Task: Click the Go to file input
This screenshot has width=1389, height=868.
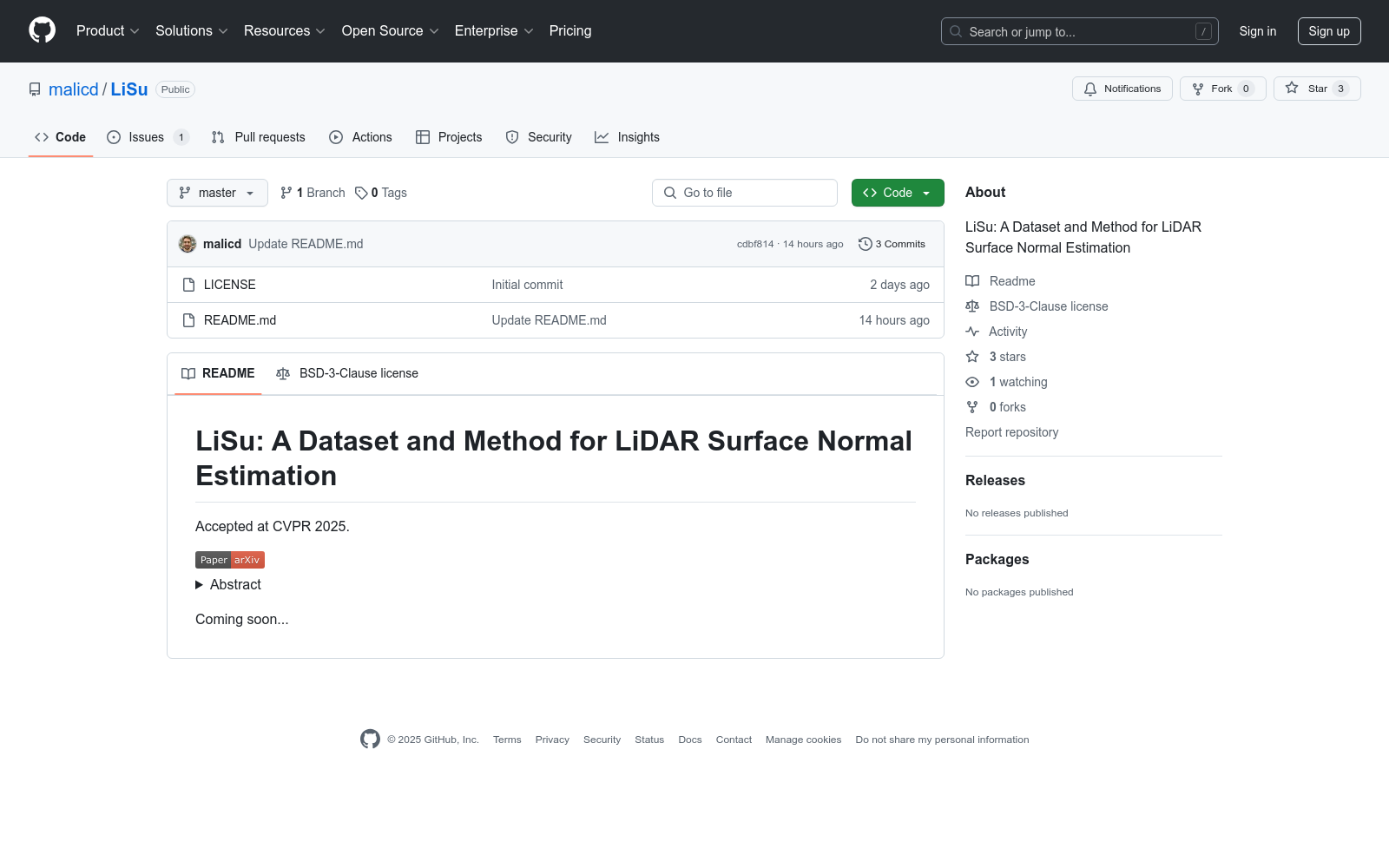Action: click(745, 193)
